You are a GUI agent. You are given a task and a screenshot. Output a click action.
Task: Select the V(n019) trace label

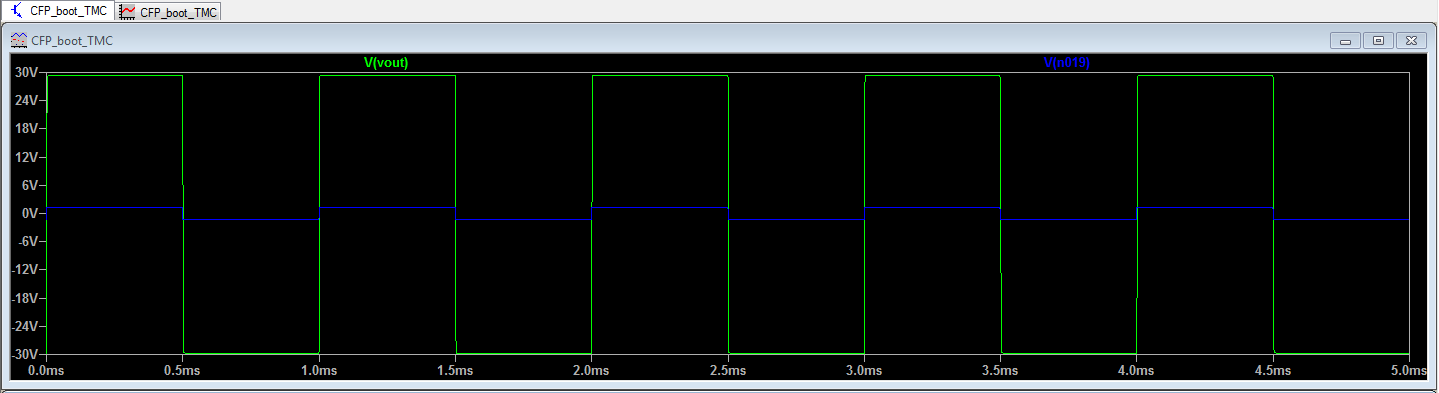[1067, 63]
